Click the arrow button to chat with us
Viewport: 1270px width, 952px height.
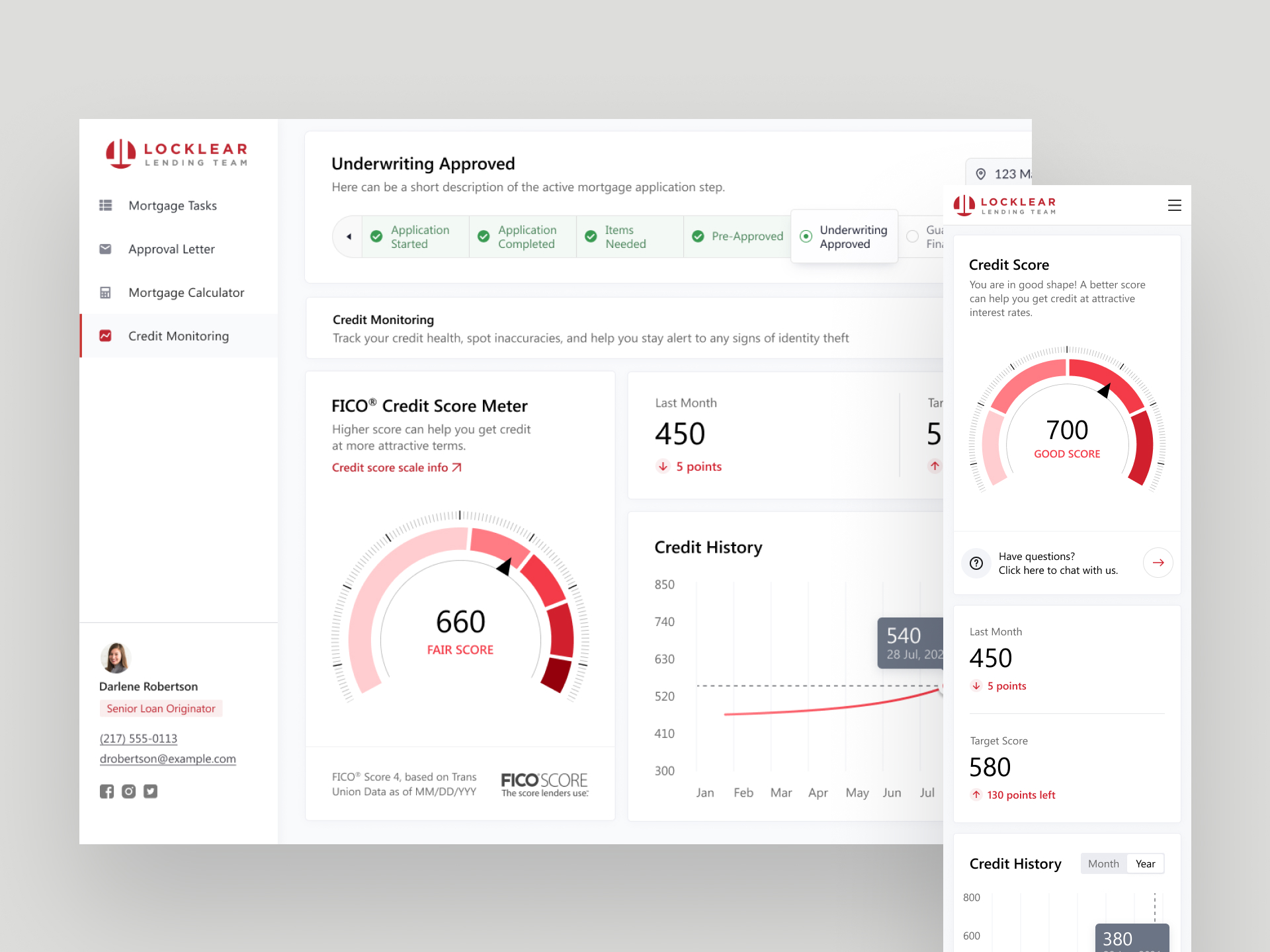(1158, 563)
